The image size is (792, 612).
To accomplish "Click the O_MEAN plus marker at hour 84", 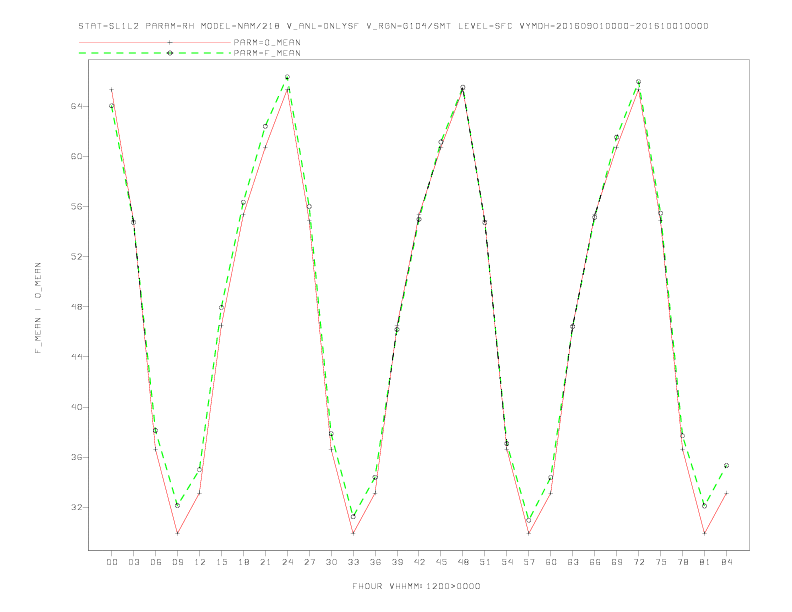I will pyautogui.click(x=726, y=493).
